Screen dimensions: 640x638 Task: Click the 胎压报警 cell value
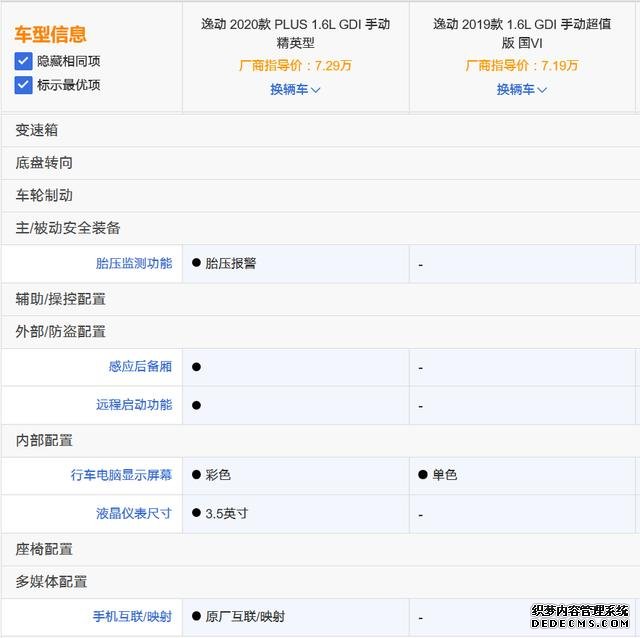[231, 263]
